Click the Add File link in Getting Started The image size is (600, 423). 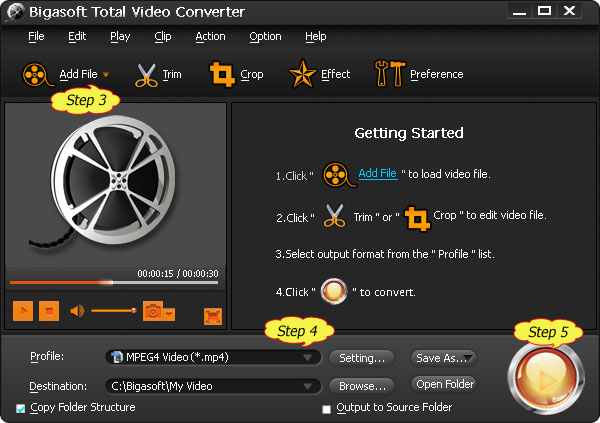click(377, 173)
